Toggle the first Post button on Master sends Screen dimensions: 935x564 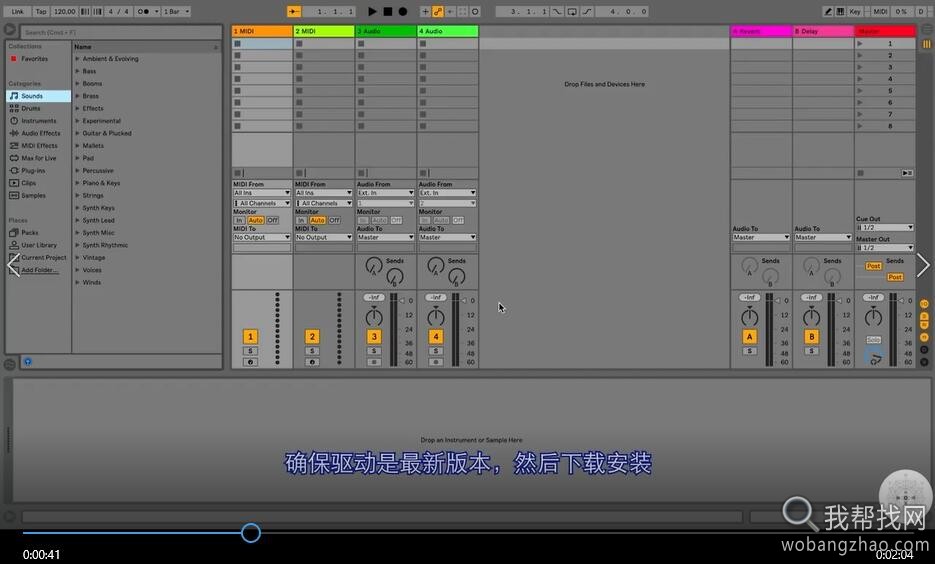[x=874, y=266]
